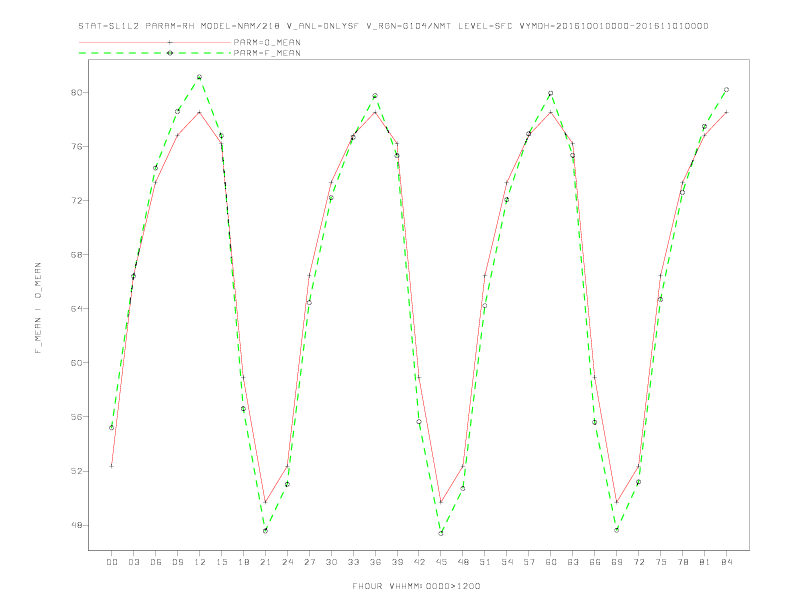
Task: Click the x-axis tick label 00
Action: click(112, 562)
